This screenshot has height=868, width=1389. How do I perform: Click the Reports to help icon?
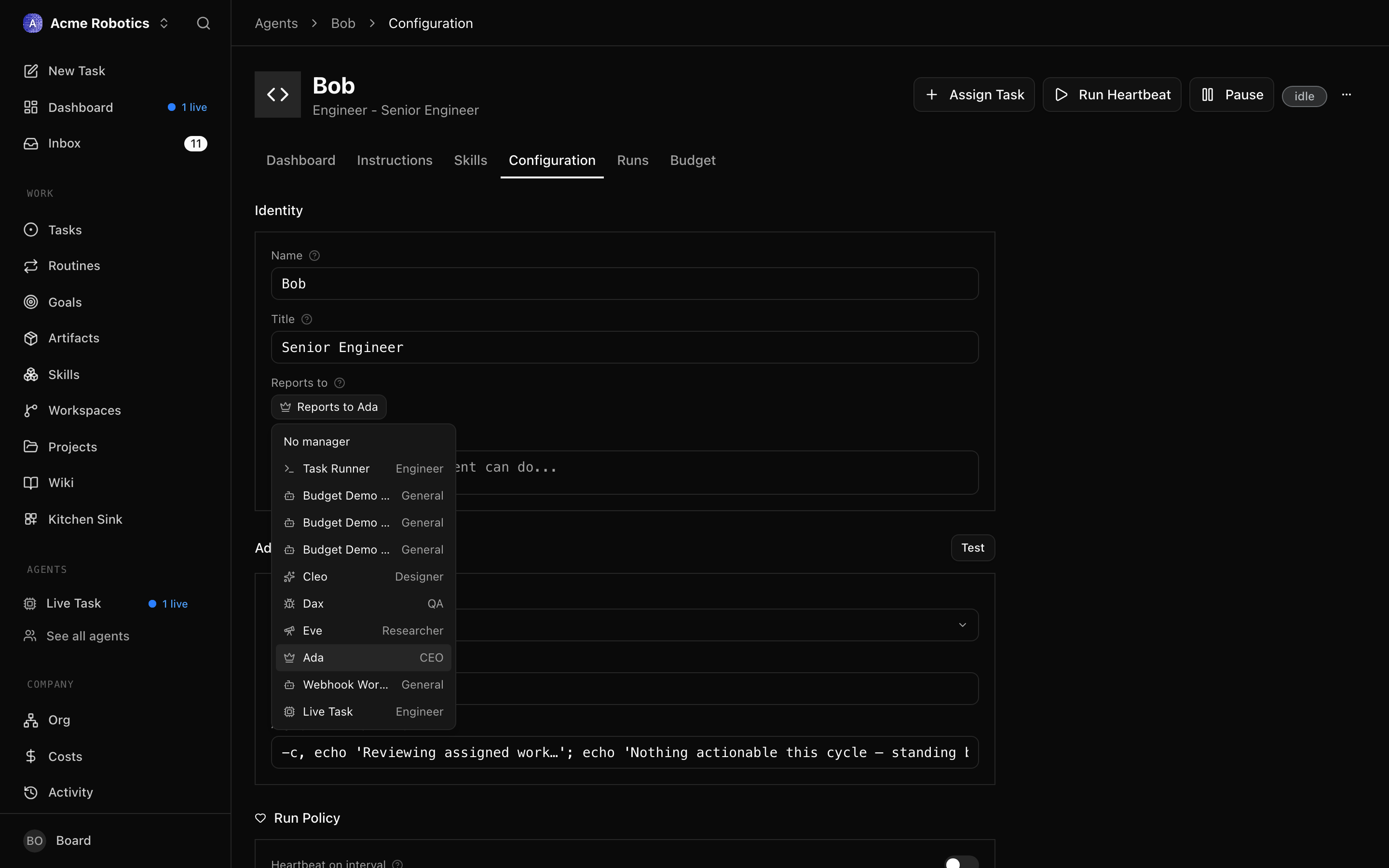(340, 383)
